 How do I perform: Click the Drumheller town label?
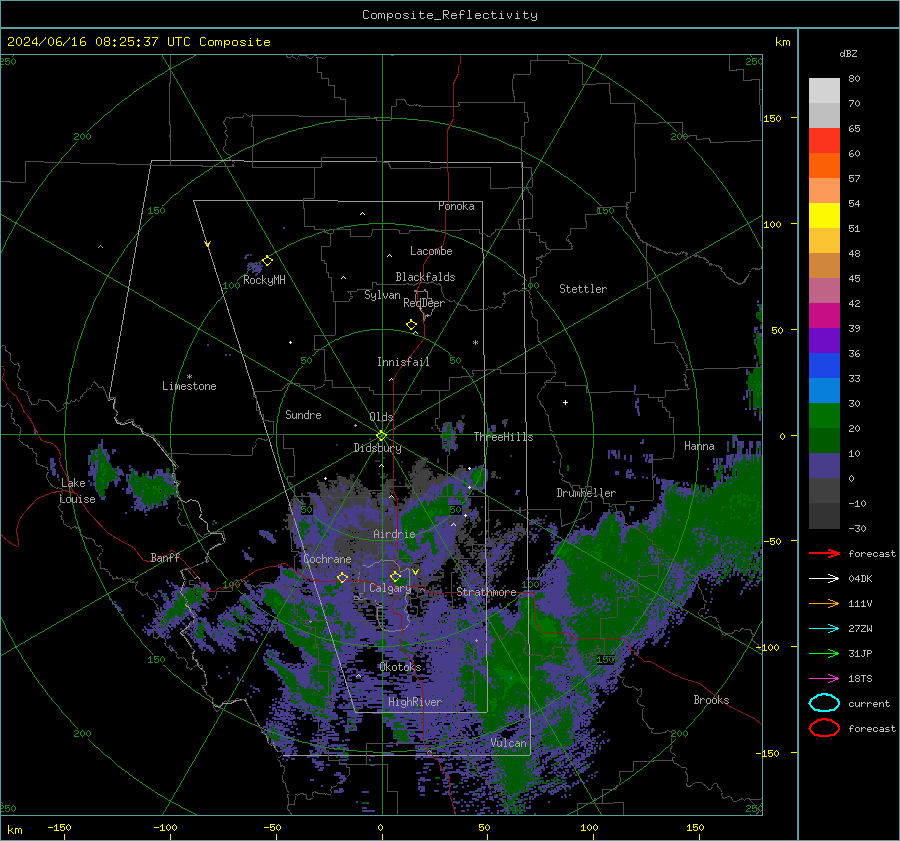[586, 493]
